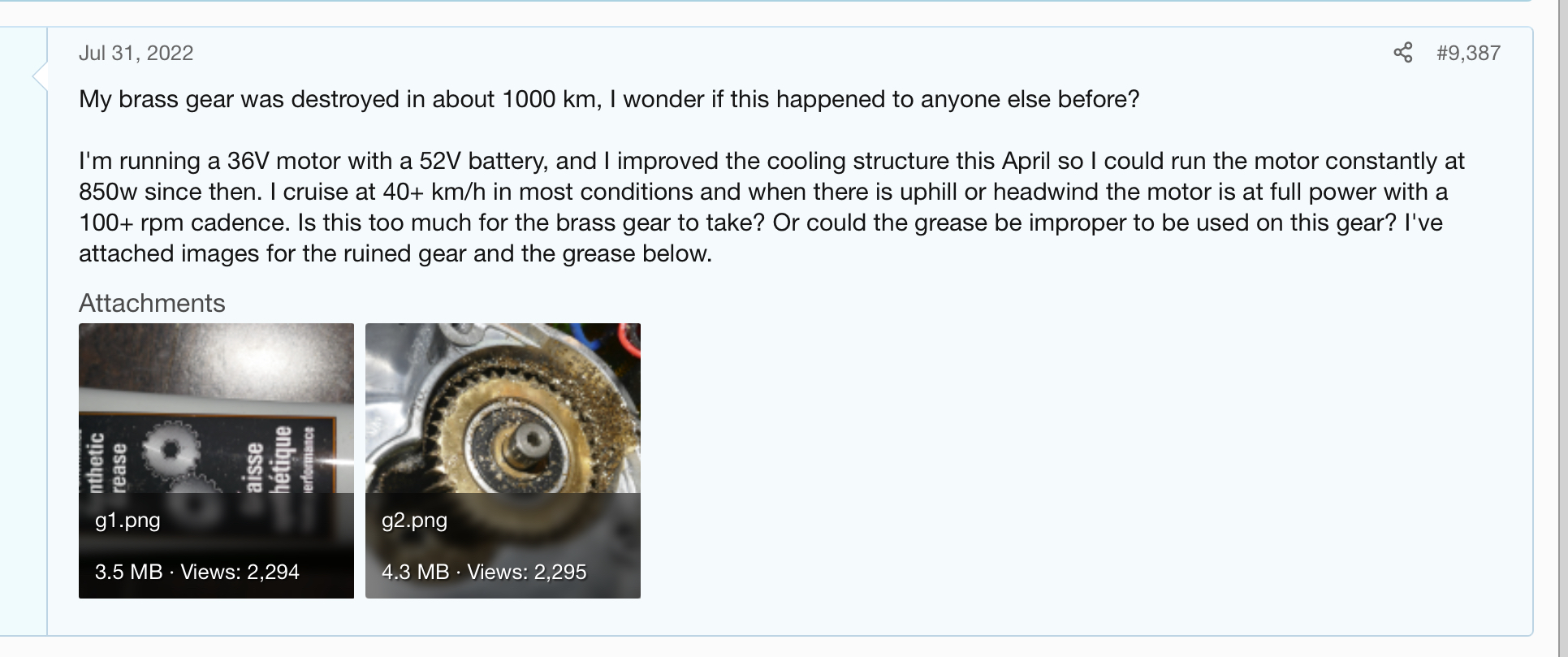Click the Jul 31, 2022 post date
This screenshot has width=1568, height=657.
click(x=136, y=53)
